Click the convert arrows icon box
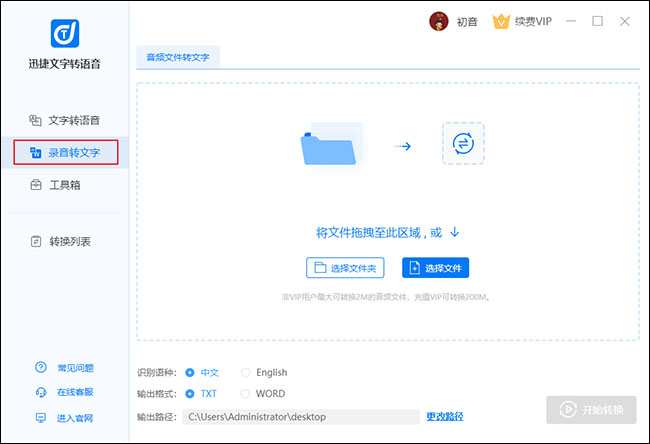Viewport: 650px width, 444px height. pyautogui.click(x=463, y=143)
